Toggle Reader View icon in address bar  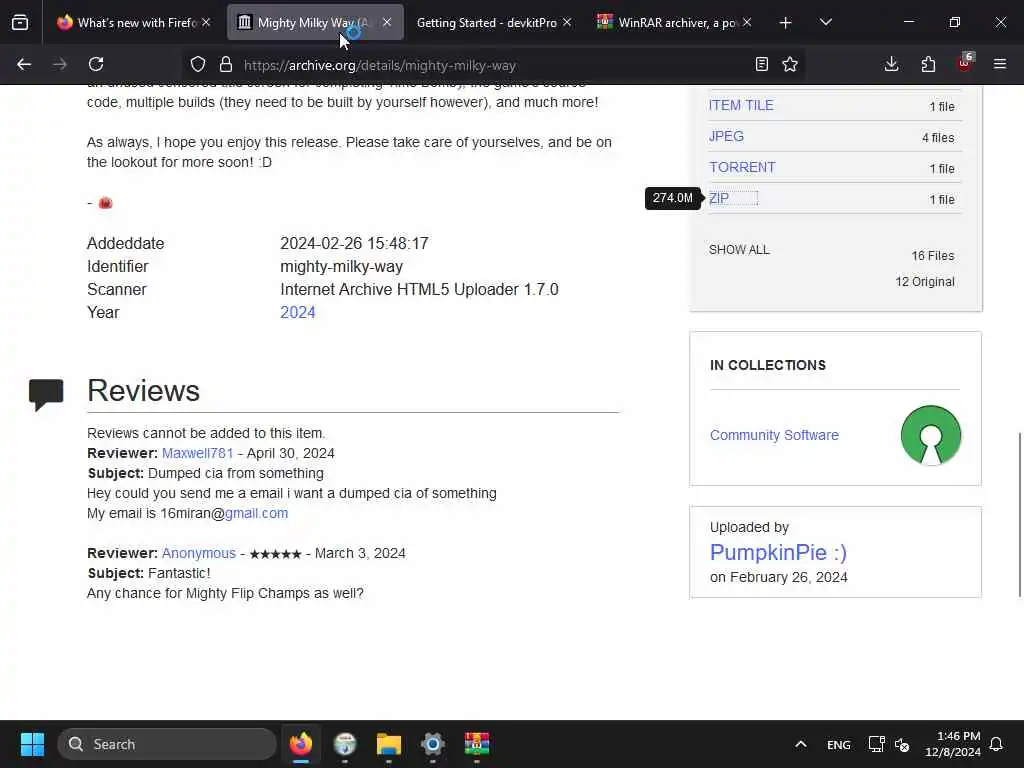[x=761, y=64]
